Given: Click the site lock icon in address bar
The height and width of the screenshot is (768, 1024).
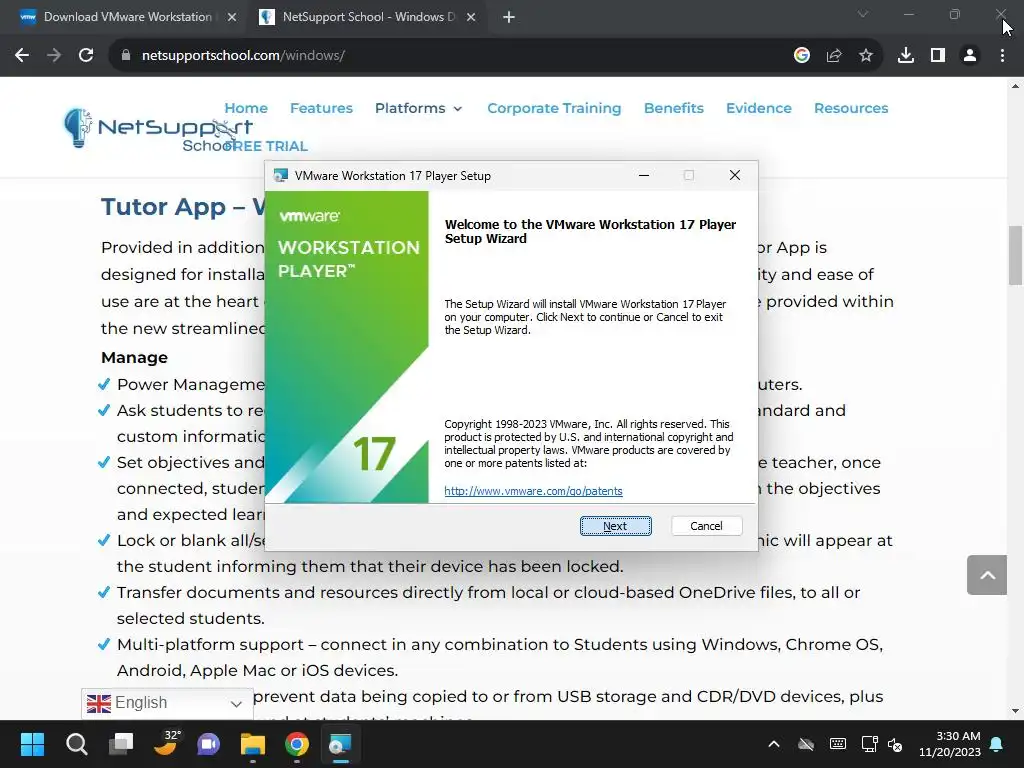Looking at the screenshot, I should point(126,56).
